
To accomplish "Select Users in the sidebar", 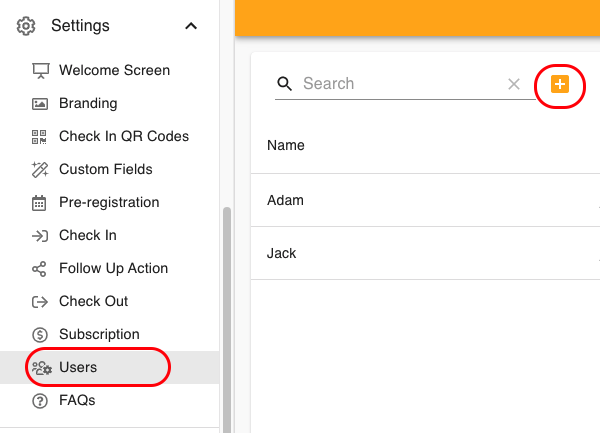I will click(x=78, y=368).
